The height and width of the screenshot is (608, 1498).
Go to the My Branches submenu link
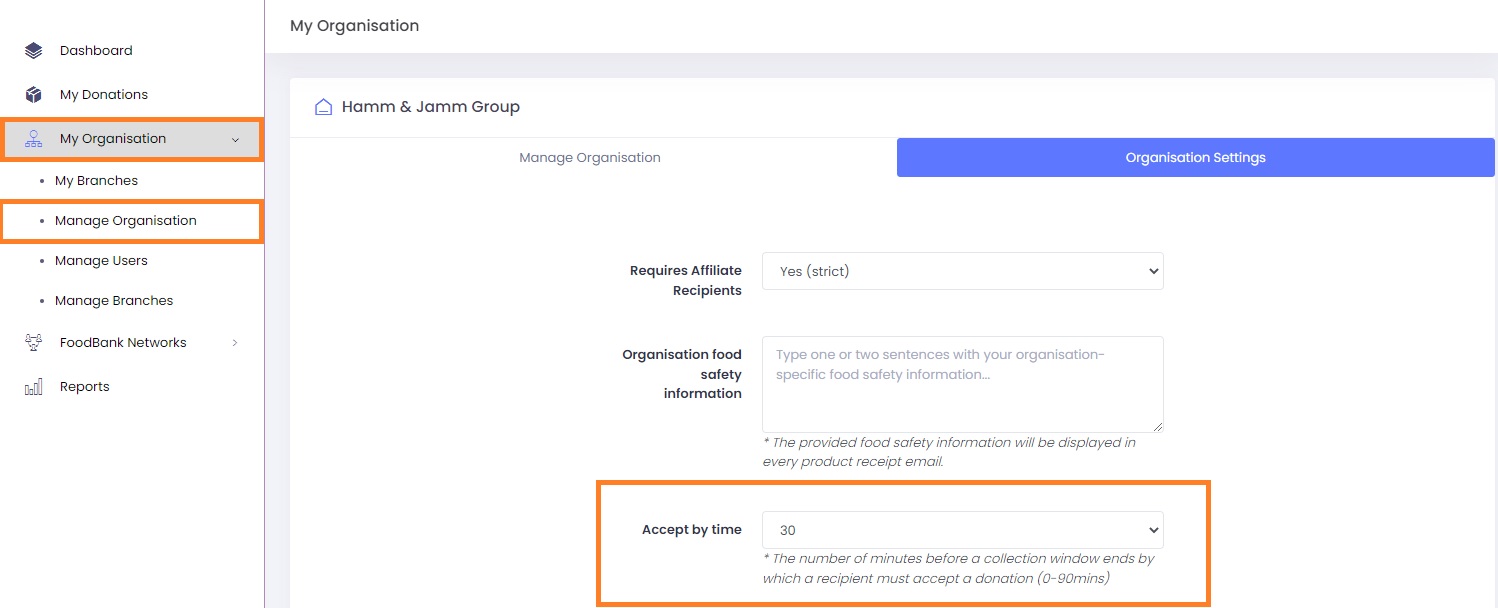[96, 181]
